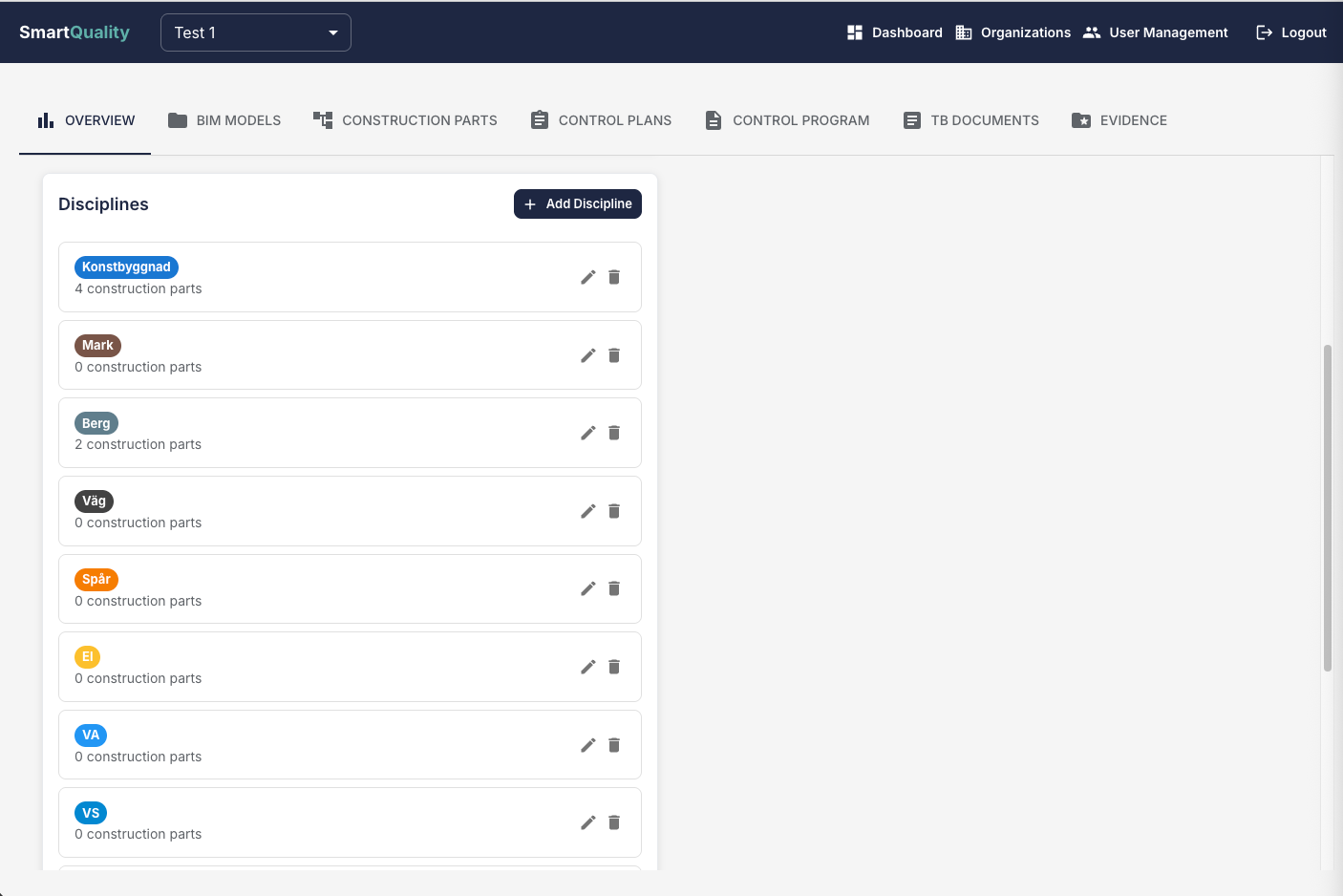
Task: Switch to the BIM Models tab
Action: (x=224, y=120)
